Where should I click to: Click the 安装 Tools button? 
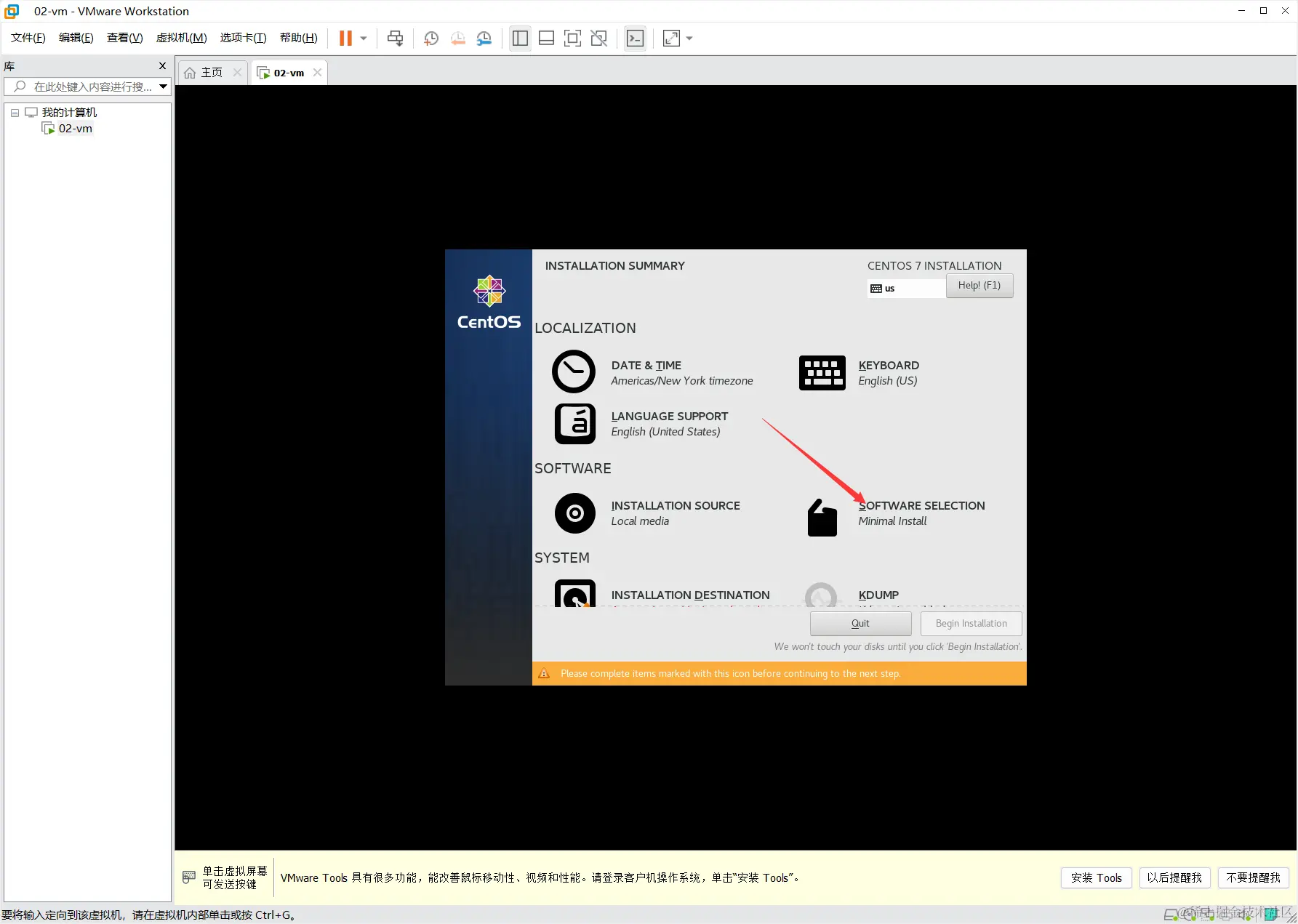[1097, 878]
